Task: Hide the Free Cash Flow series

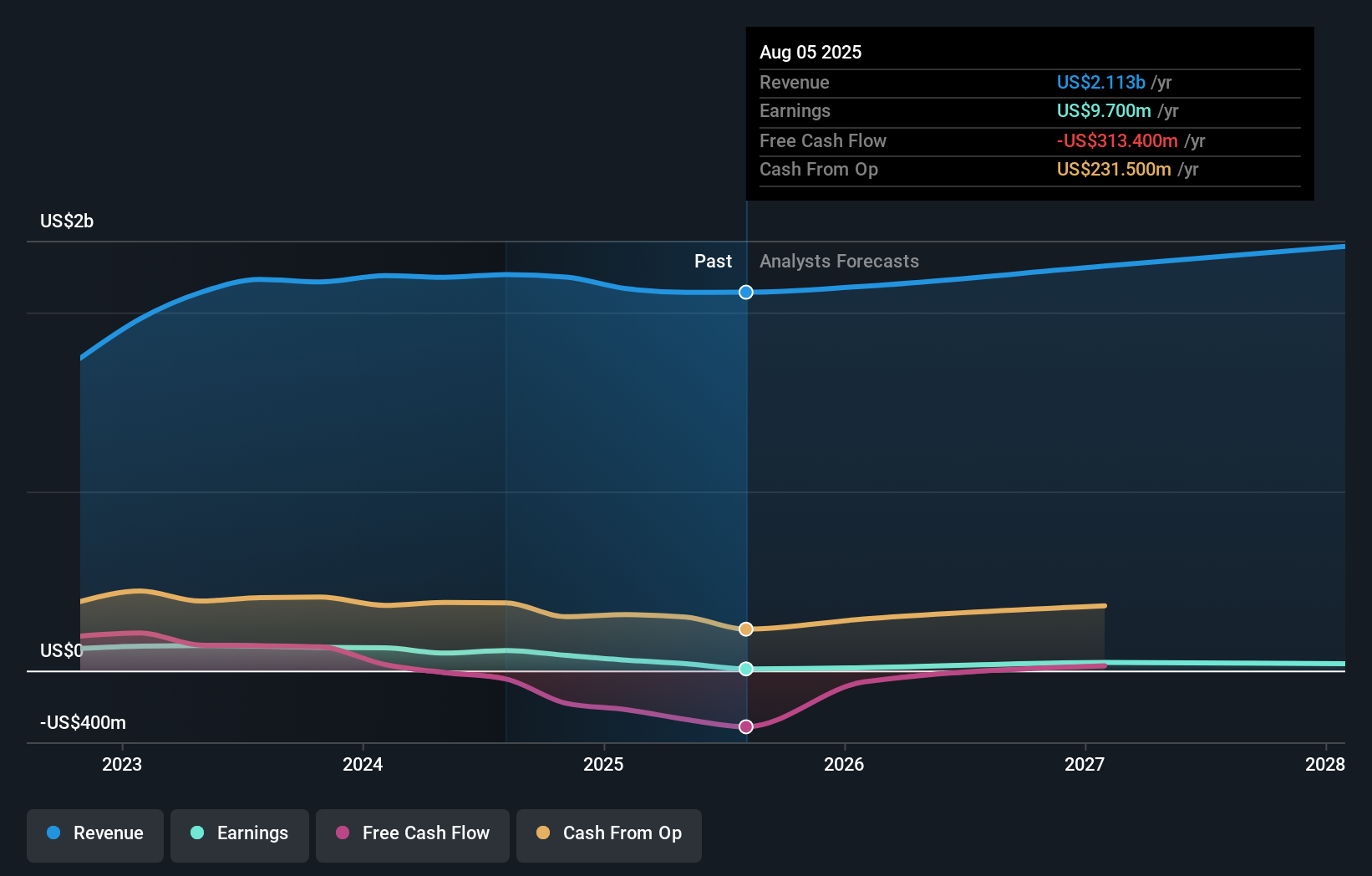Action: pos(412,834)
